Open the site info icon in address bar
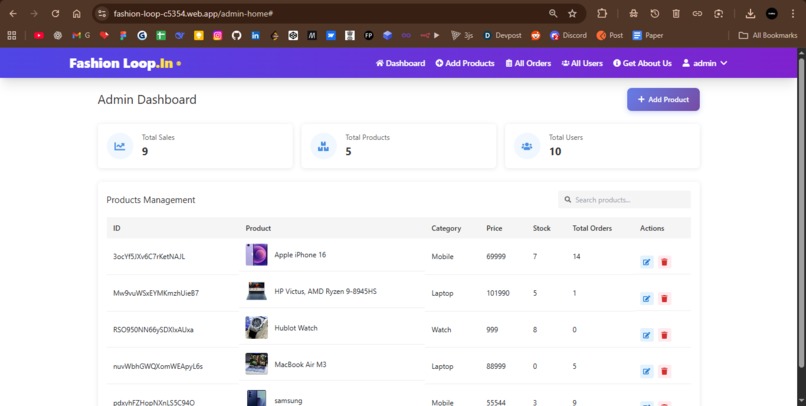 (102, 14)
